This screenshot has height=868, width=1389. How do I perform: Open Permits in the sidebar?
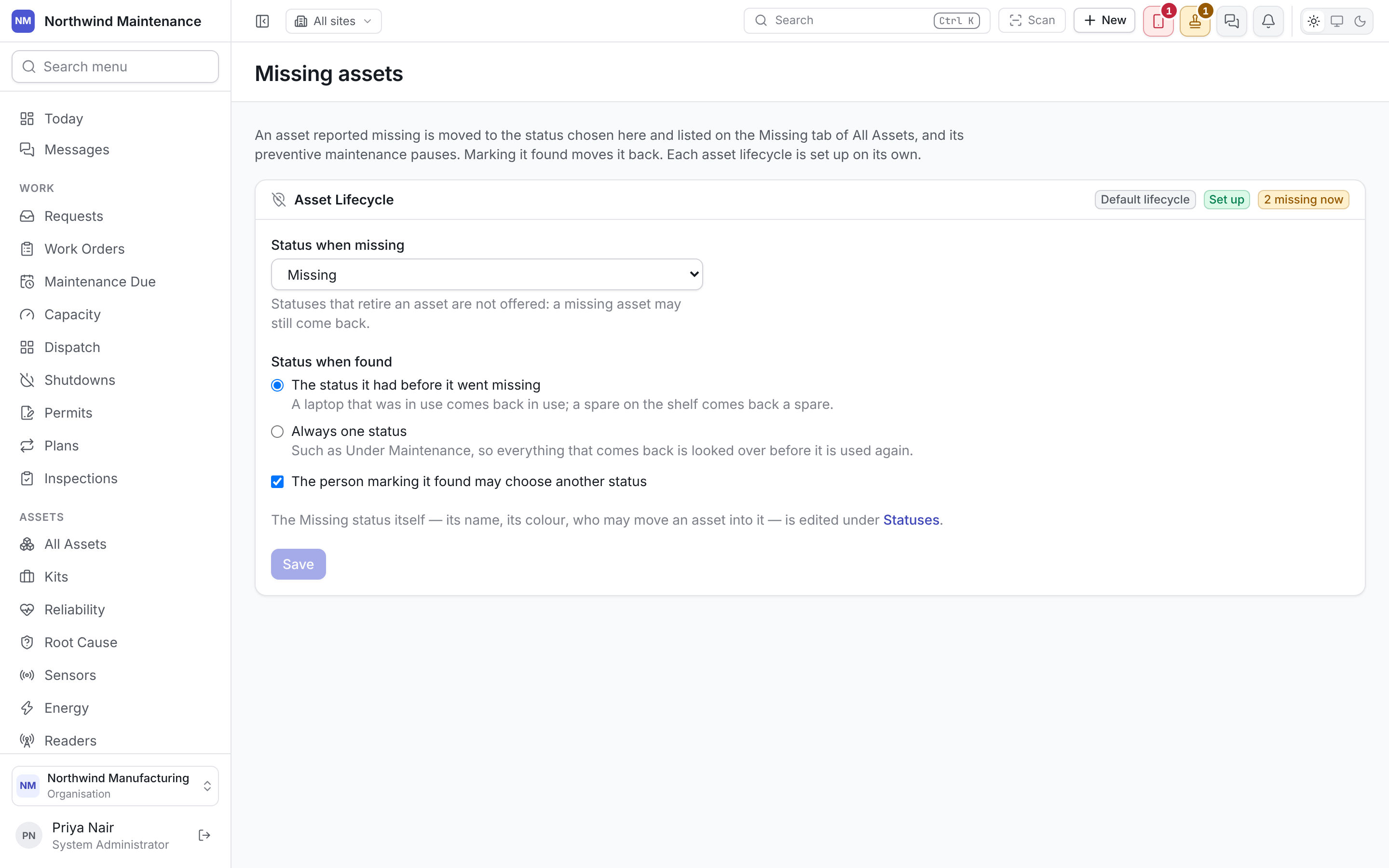pos(115,413)
